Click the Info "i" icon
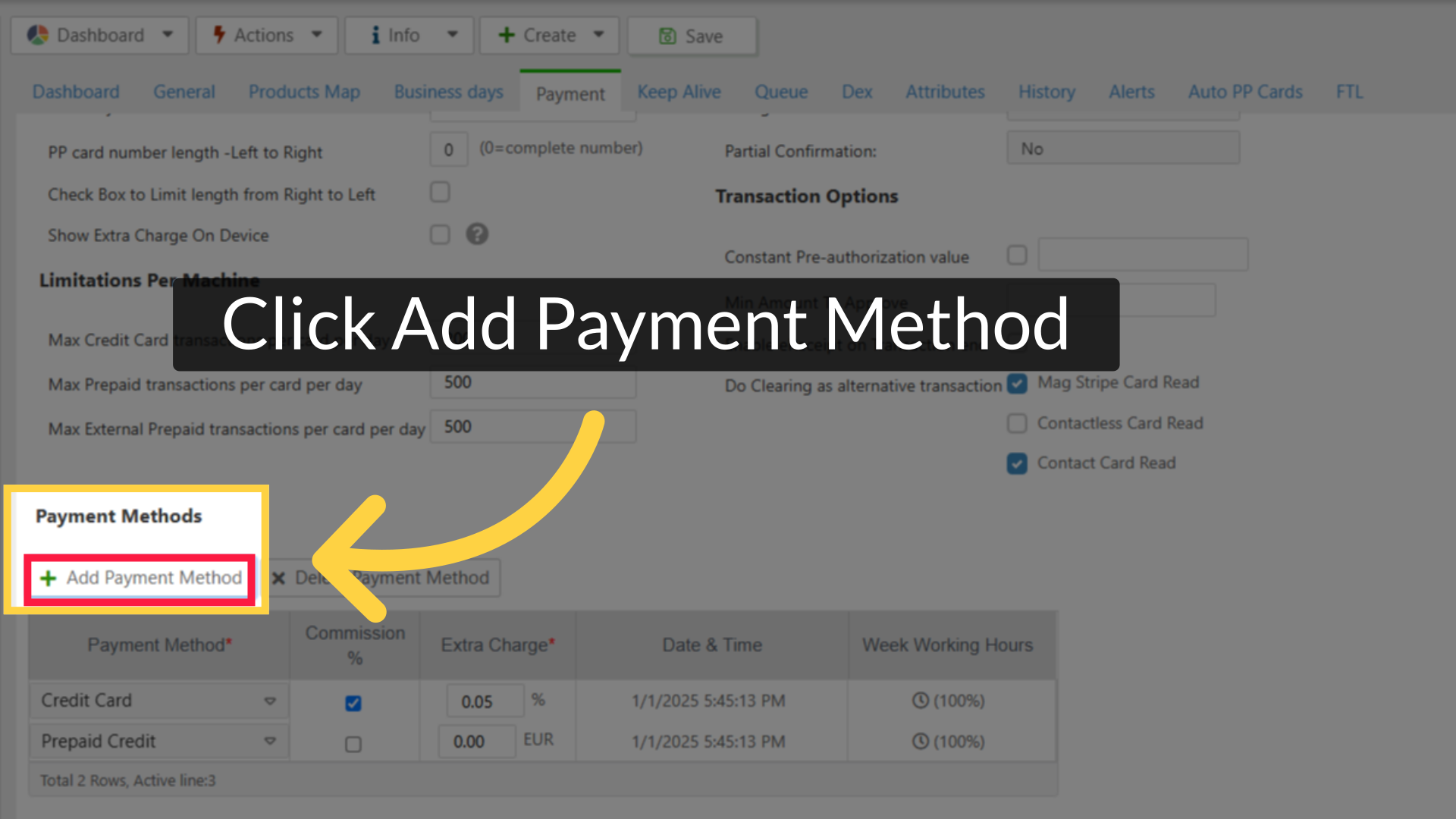 [x=375, y=35]
